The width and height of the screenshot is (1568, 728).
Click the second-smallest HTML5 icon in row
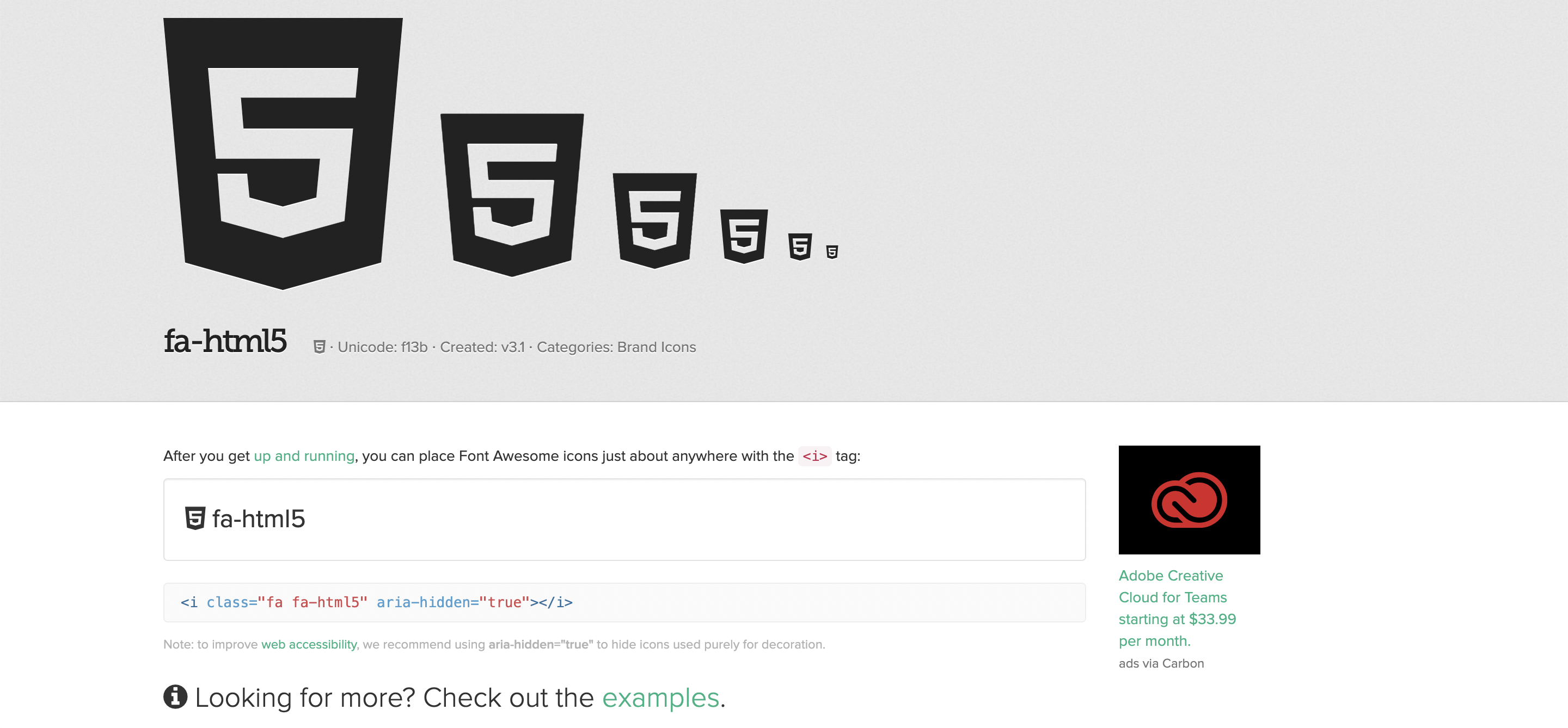[x=800, y=246]
